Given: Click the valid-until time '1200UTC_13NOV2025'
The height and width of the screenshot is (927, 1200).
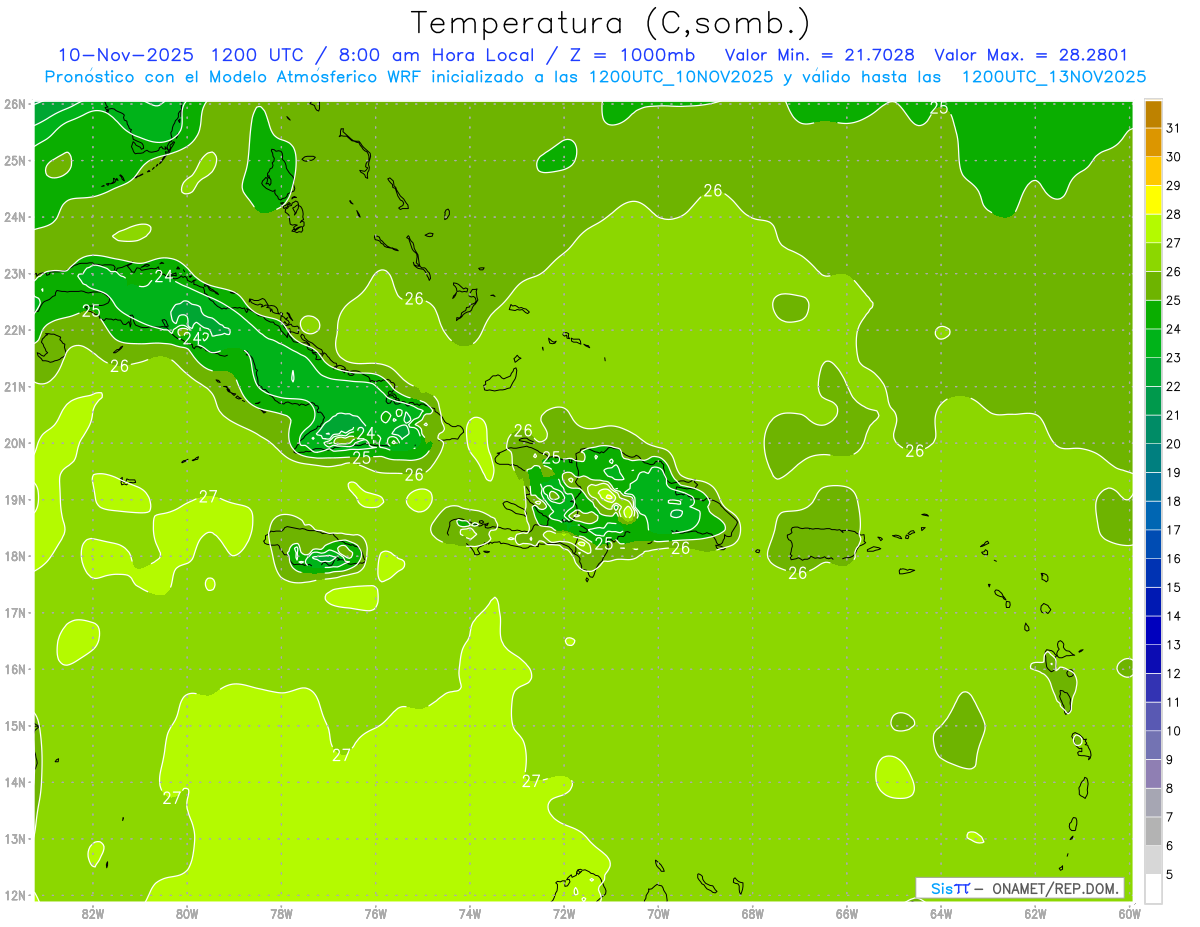Looking at the screenshot, I should 1053,76.
